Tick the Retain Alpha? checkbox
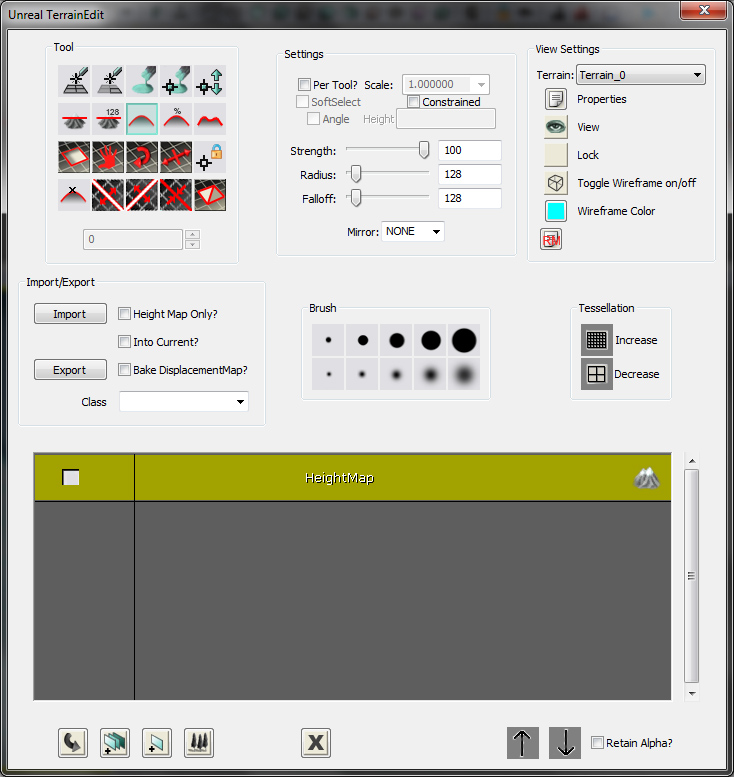Screen dimensions: 734x777 coord(597,742)
